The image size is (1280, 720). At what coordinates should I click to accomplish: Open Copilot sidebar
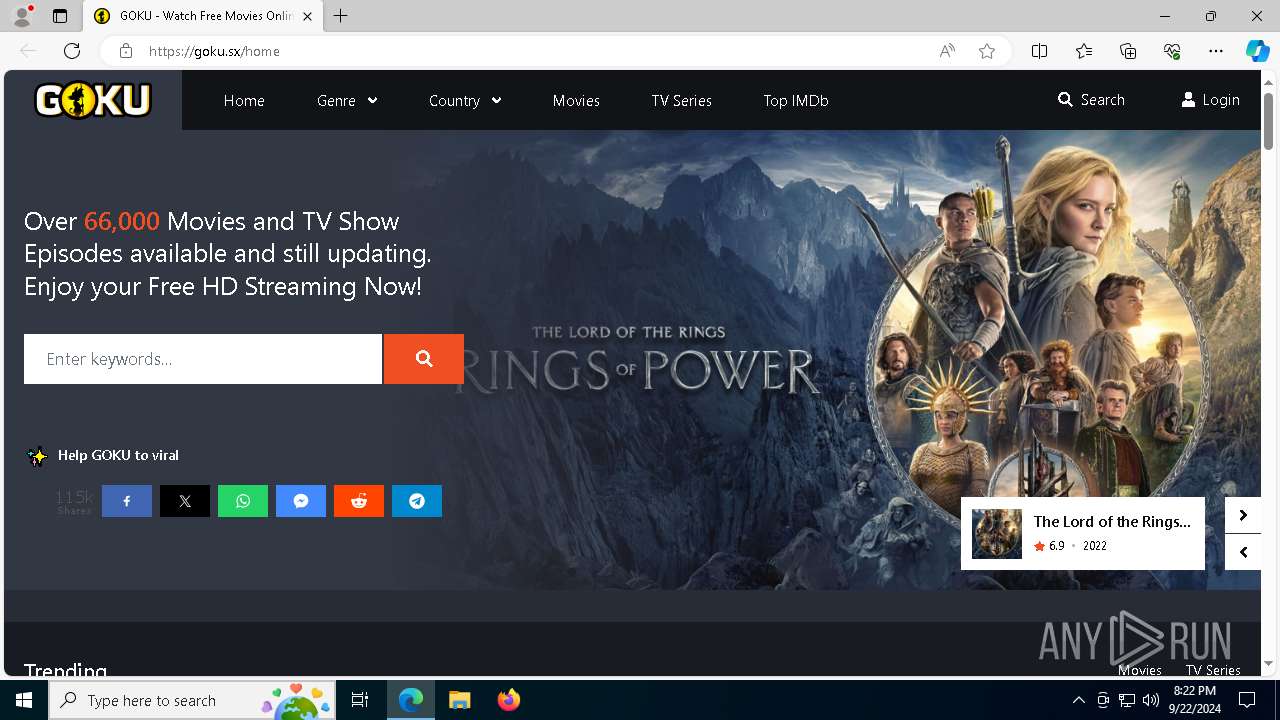click(x=1257, y=51)
